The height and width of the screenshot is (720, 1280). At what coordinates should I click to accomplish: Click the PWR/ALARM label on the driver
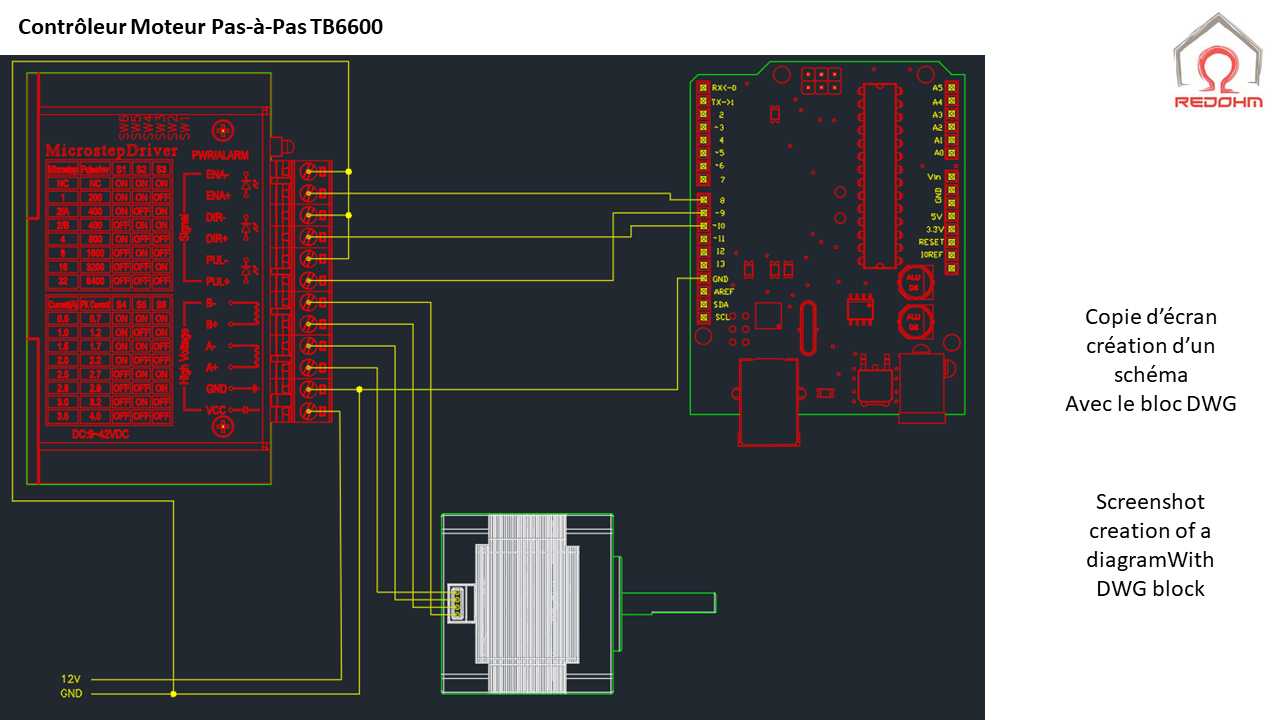click(220, 155)
